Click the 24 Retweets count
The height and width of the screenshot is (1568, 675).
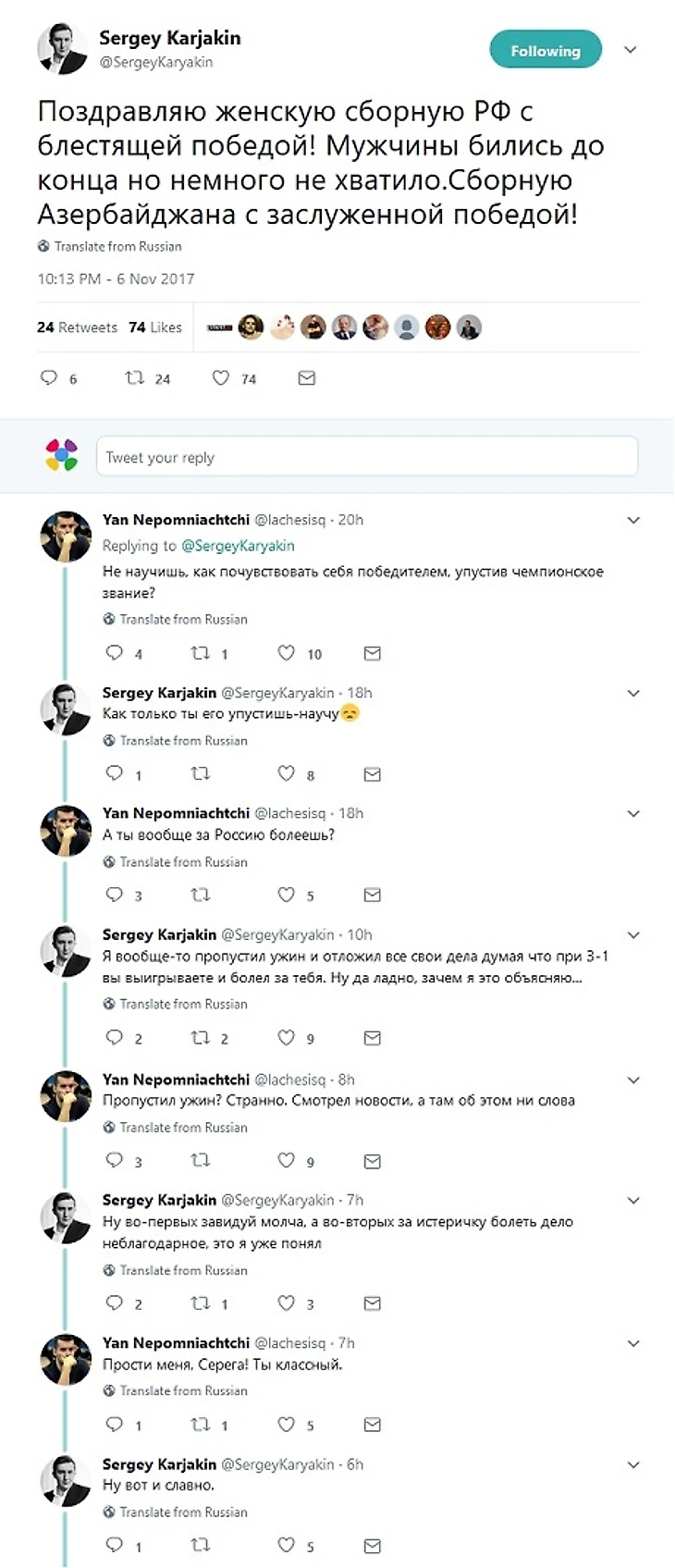point(77,327)
